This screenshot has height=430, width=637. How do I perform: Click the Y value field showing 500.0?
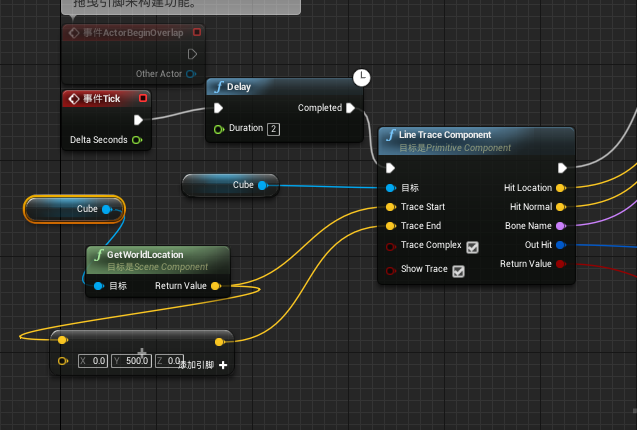tap(136, 361)
